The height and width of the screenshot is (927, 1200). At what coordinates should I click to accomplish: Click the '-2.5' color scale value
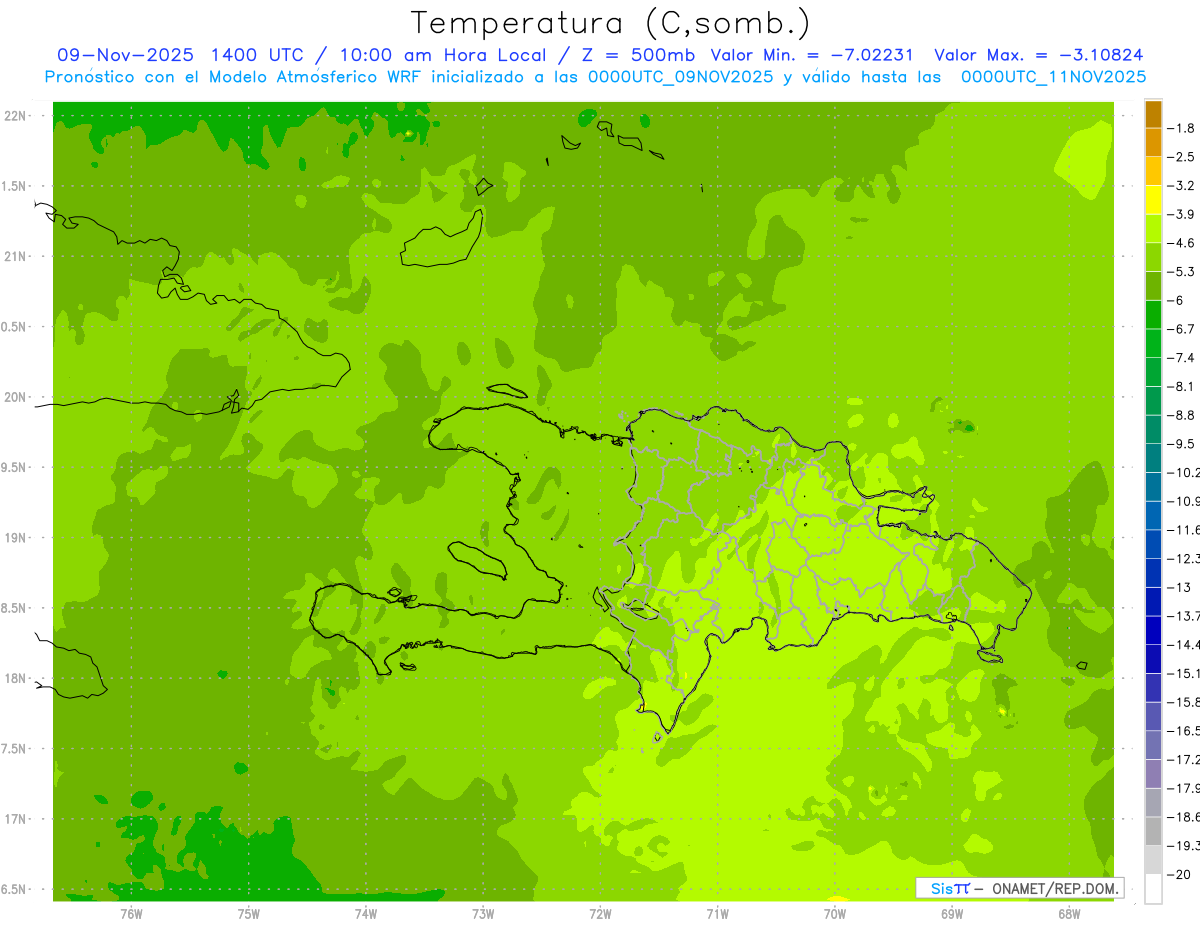click(1182, 157)
